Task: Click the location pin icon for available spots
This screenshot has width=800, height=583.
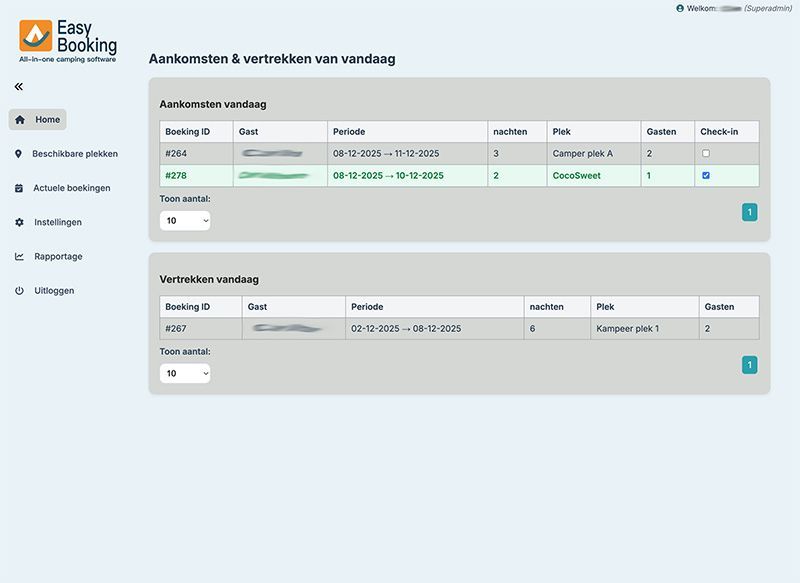Action: [19, 154]
